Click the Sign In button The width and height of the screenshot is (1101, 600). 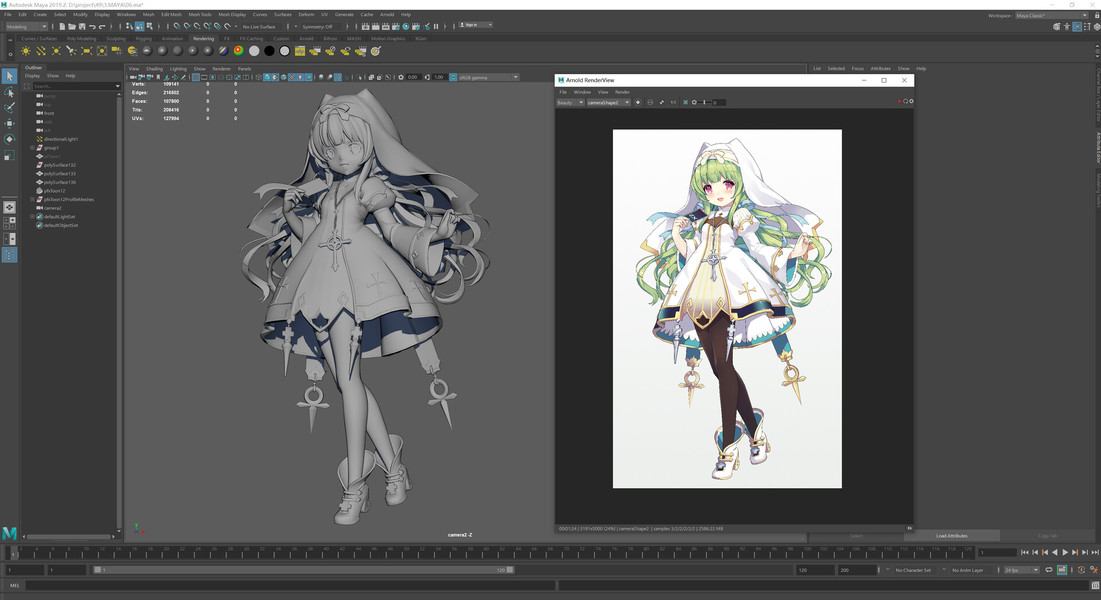(476, 25)
